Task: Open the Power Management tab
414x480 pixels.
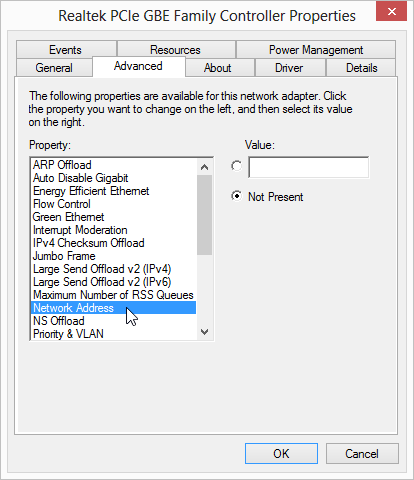Action: (316, 50)
